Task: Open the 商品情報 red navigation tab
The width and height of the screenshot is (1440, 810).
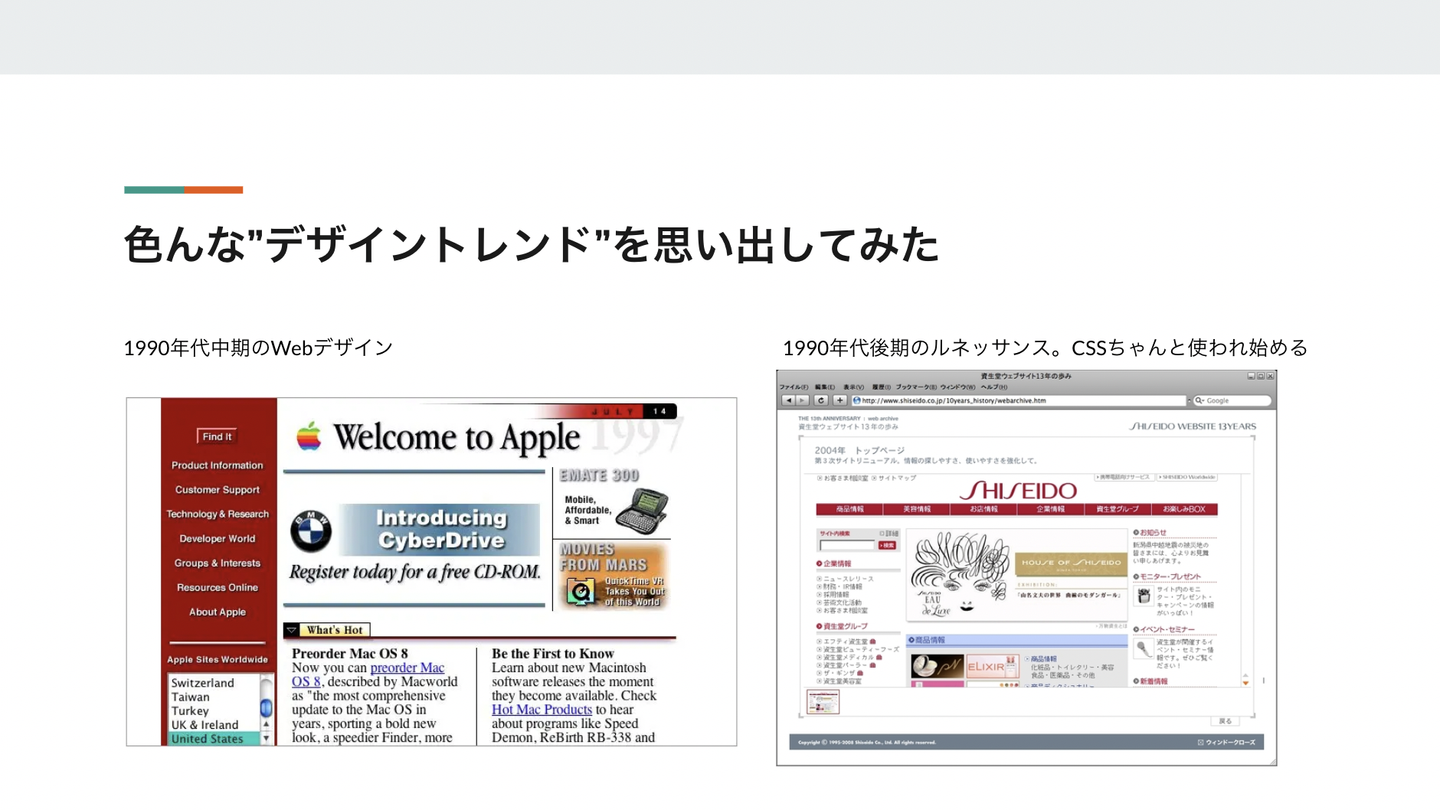Action: (x=849, y=509)
